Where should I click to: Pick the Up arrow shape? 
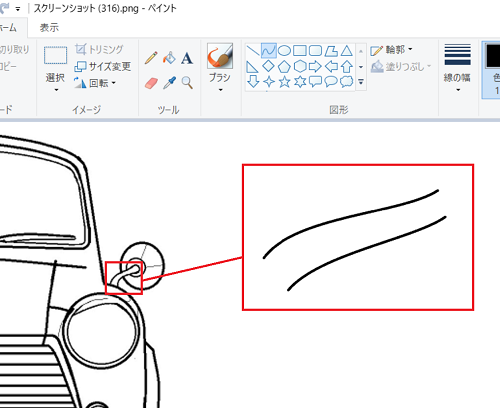click(x=347, y=66)
